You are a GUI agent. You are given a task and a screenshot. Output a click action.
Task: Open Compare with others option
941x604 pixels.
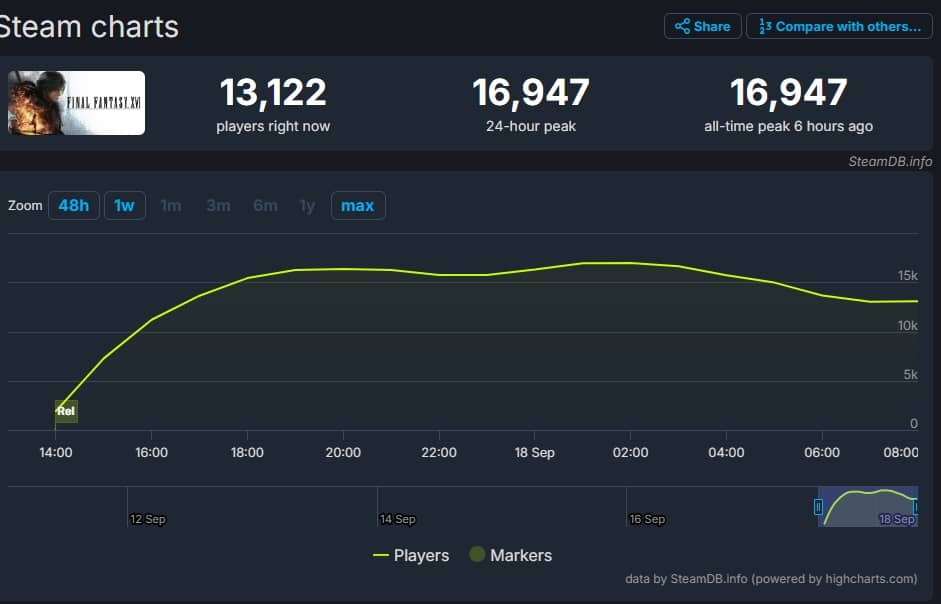pos(839,26)
